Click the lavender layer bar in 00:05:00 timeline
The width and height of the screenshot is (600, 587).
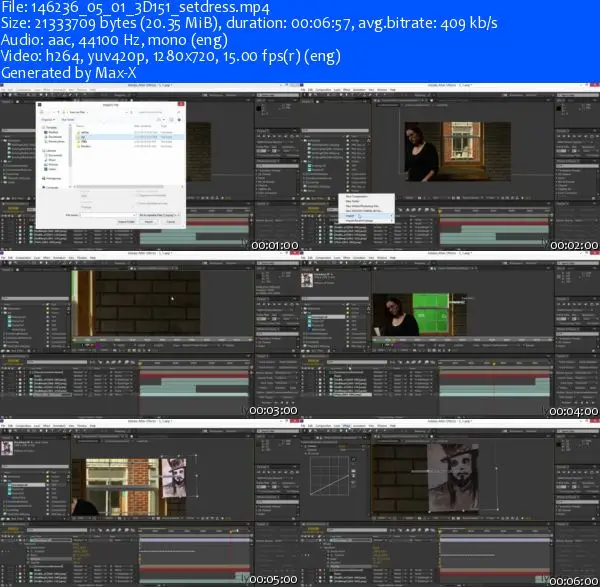pyautogui.click(x=194, y=540)
